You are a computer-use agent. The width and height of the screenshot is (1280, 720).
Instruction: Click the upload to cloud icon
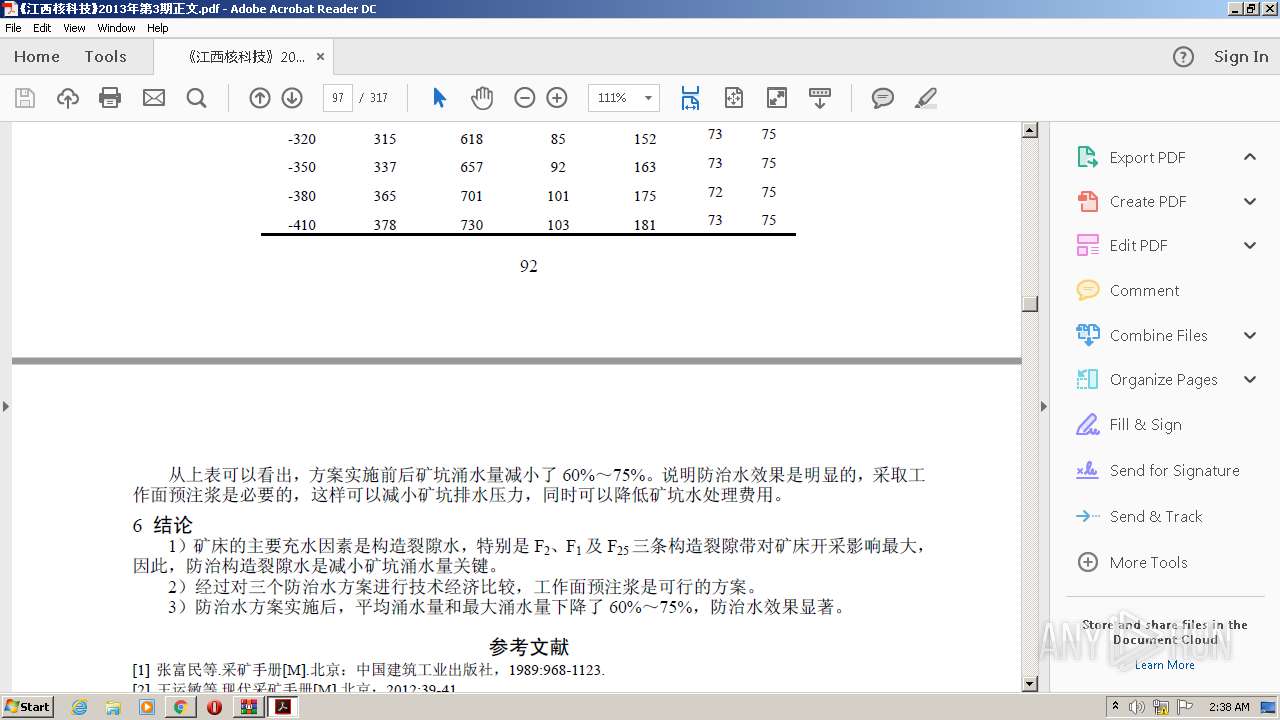click(x=68, y=98)
